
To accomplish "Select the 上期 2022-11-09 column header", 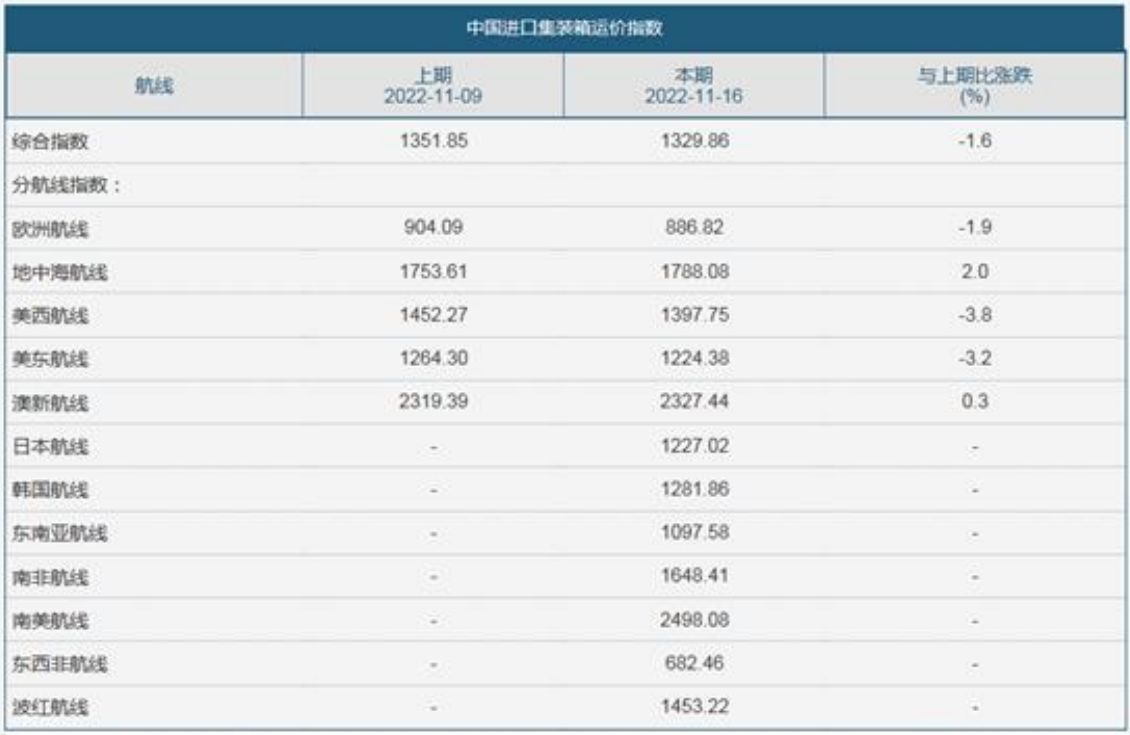I will 433,86.
